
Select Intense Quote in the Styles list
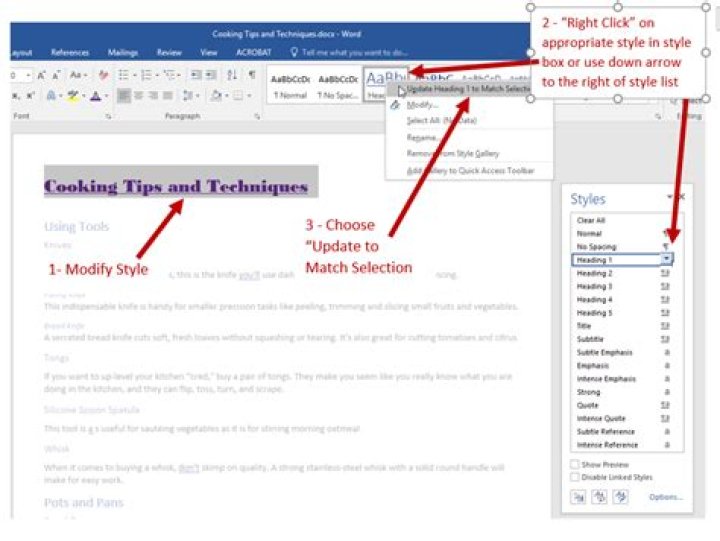(x=623, y=418)
